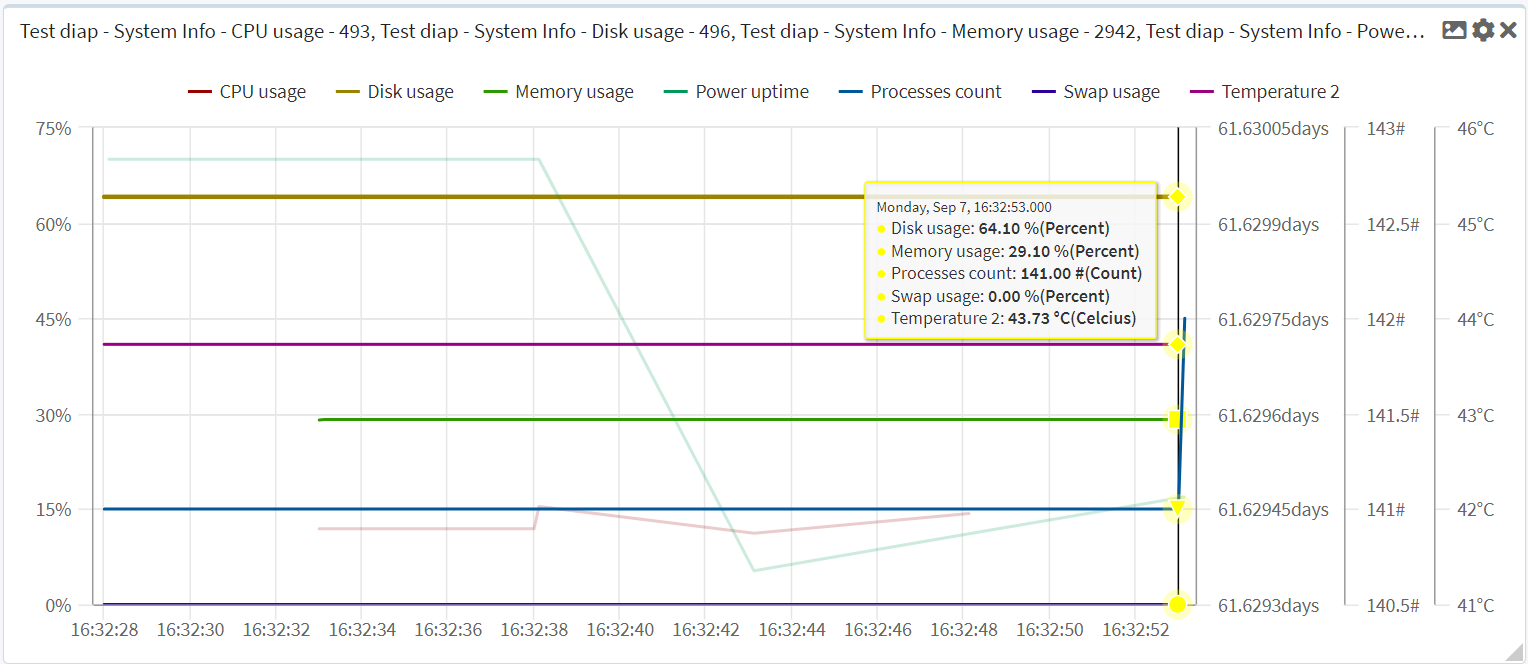The height and width of the screenshot is (664, 1528).
Task: Click the Disk usage olive legend line
Action: 348,92
